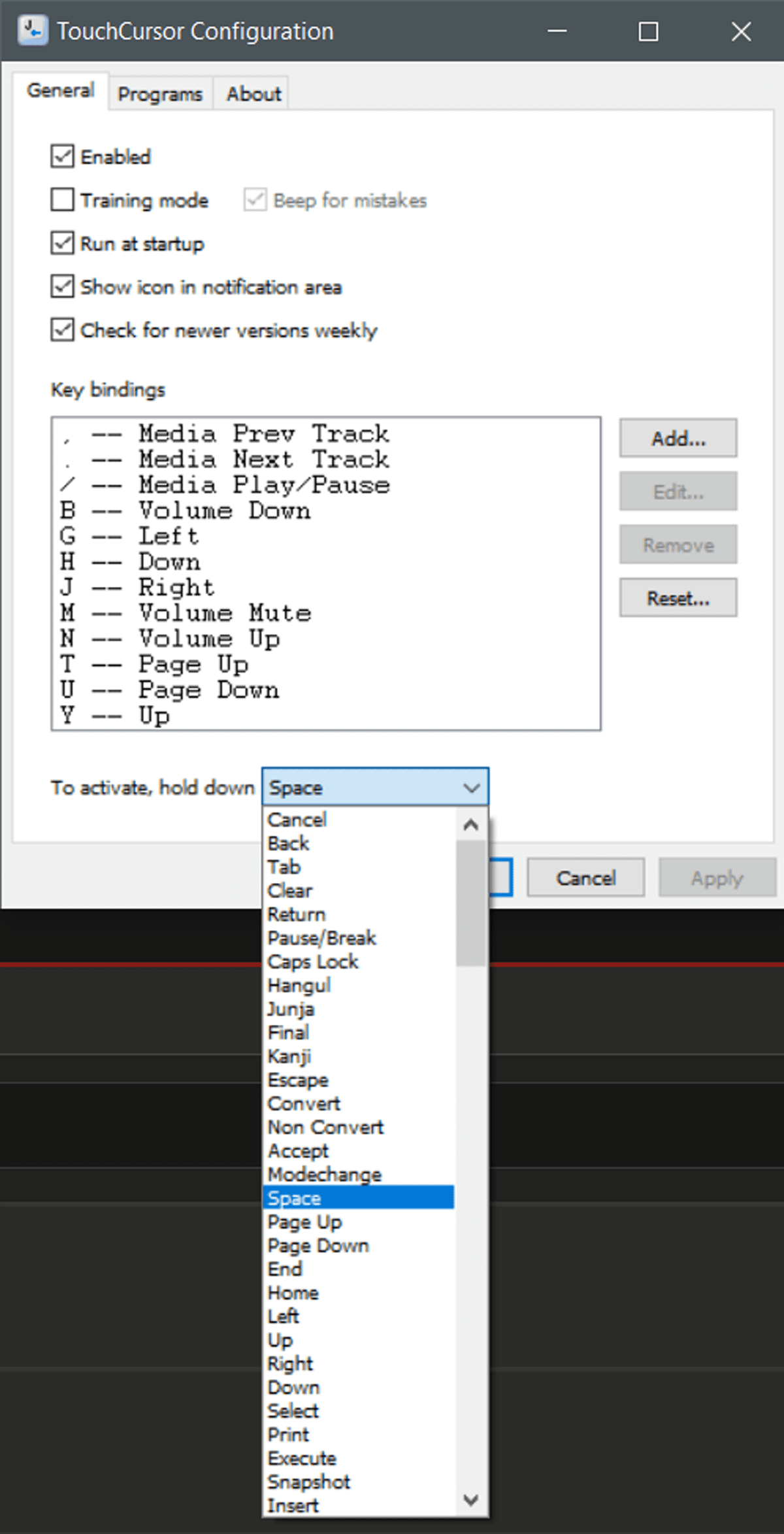Click the dropdown list scrollbar thumb
This screenshot has height=1534, width=784.
(471, 903)
